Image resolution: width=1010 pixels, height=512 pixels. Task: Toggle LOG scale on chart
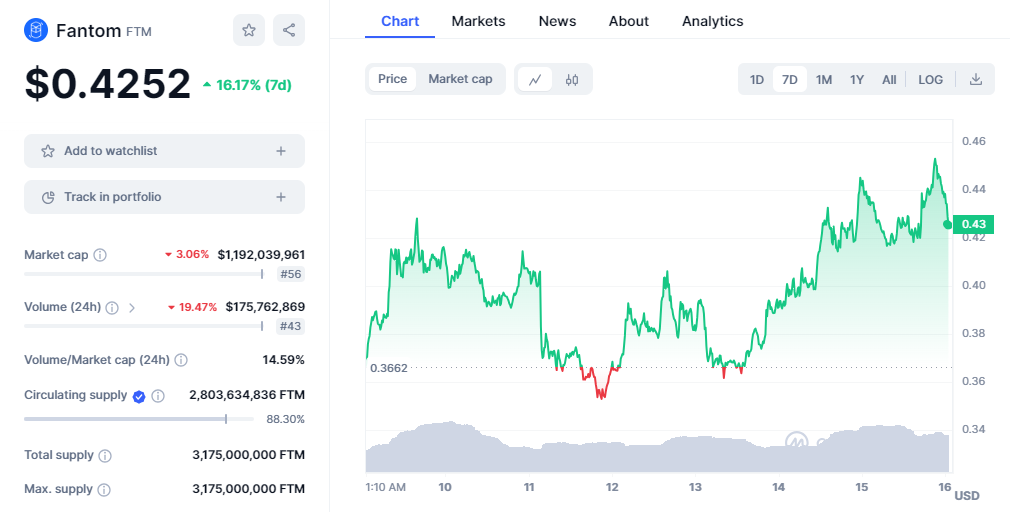point(931,80)
